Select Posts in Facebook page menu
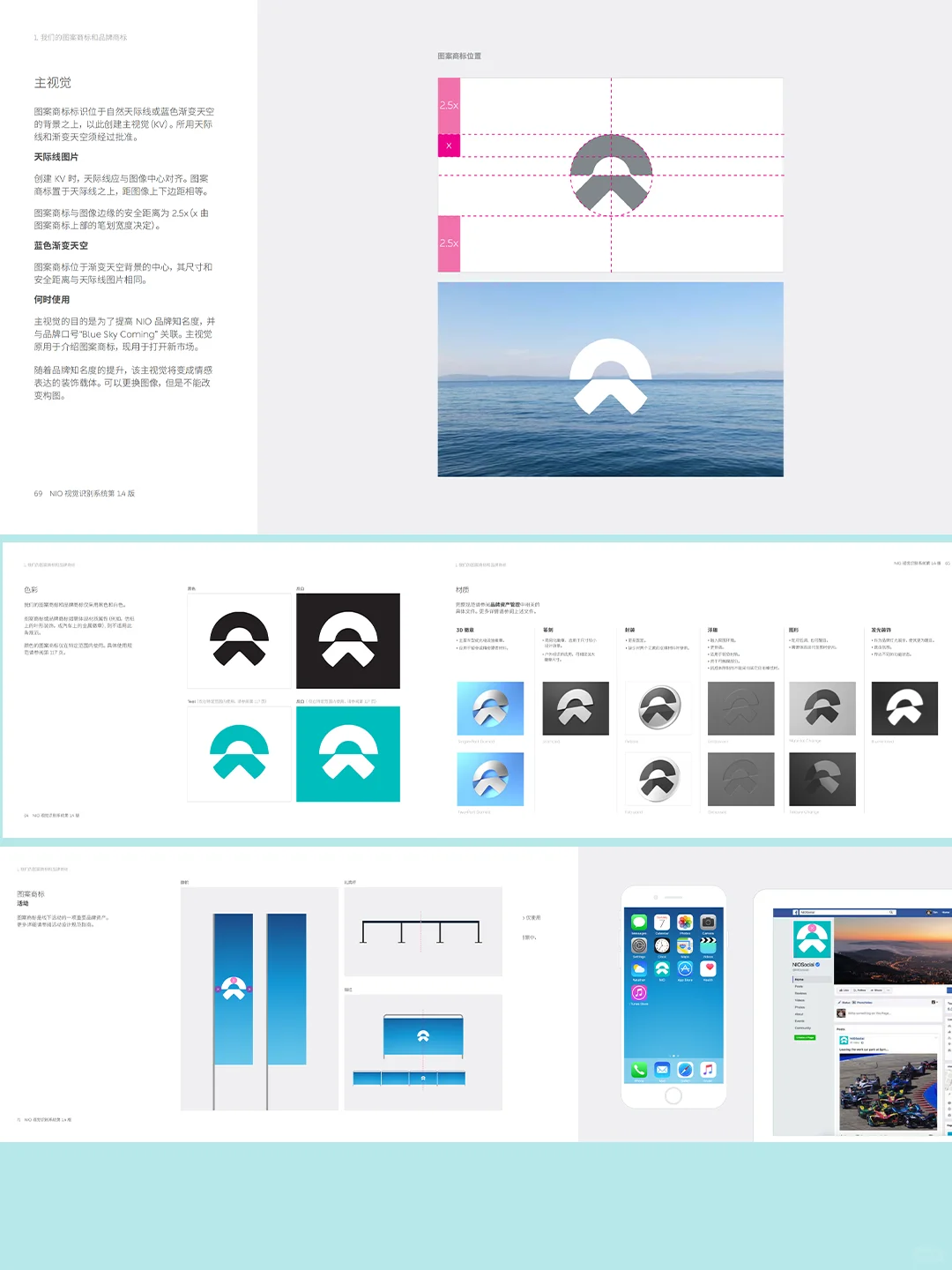This screenshot has width=952, height=1270. (799, 986)
